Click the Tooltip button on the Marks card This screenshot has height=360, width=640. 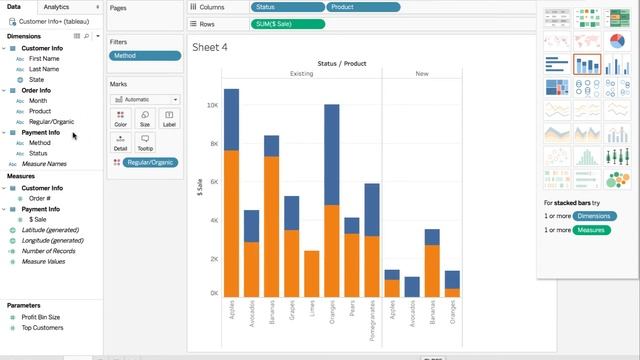coord(145,143)
